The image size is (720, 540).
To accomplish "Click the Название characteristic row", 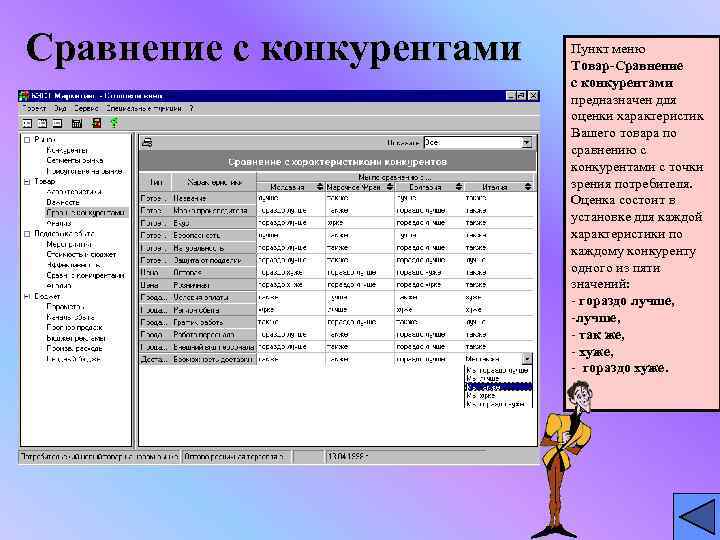I will pyautogui.click(x=214, y=198).
